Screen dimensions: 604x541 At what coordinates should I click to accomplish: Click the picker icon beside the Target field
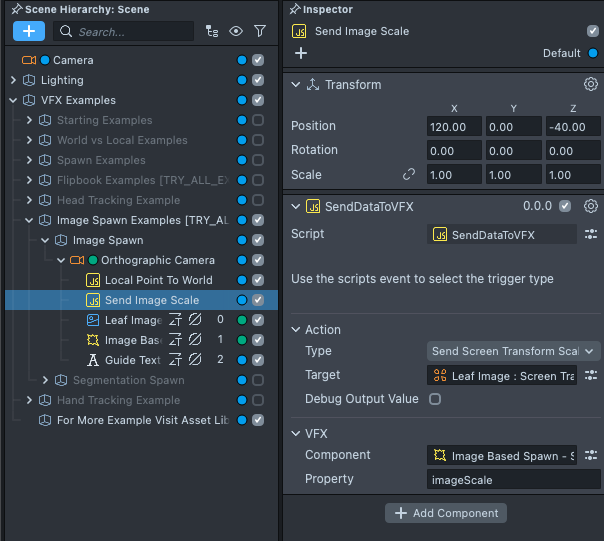click(590, 375)
